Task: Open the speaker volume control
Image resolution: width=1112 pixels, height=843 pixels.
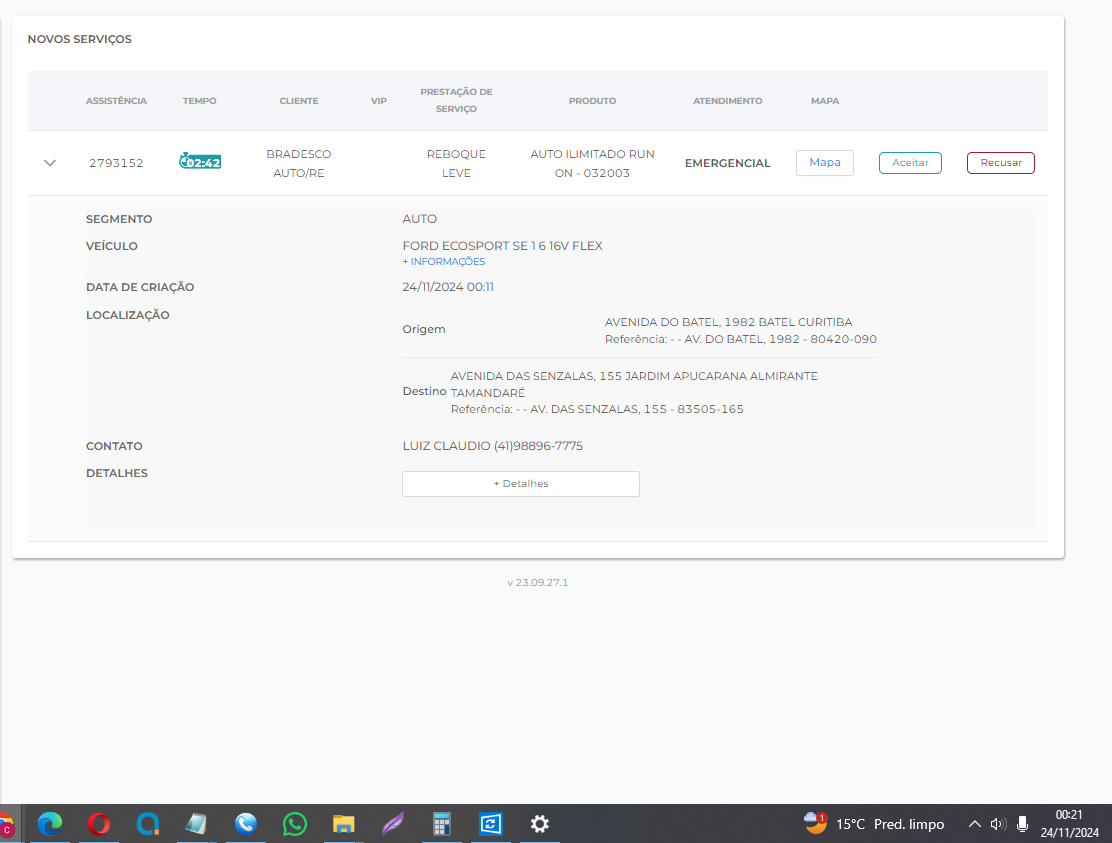Action: [x=997, y=824]
